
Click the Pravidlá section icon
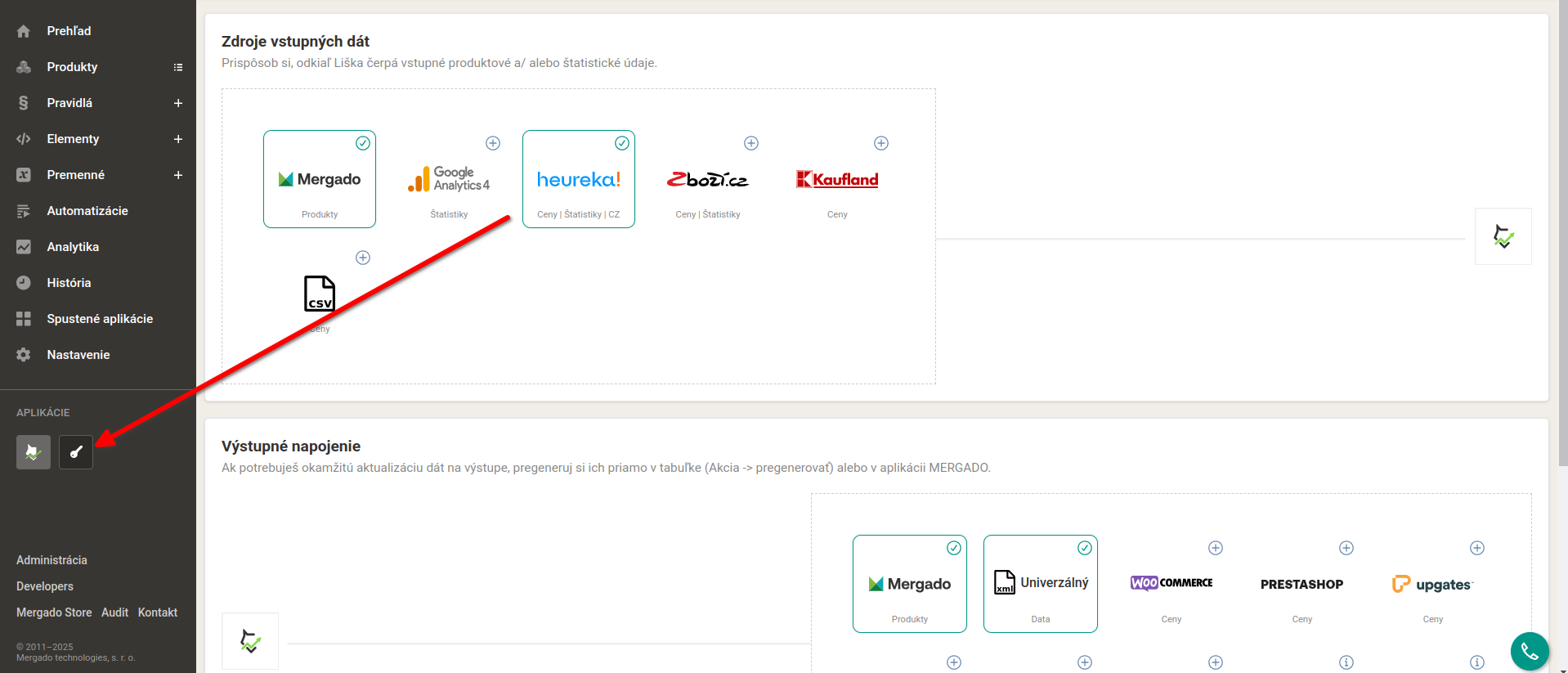[23, 103]
